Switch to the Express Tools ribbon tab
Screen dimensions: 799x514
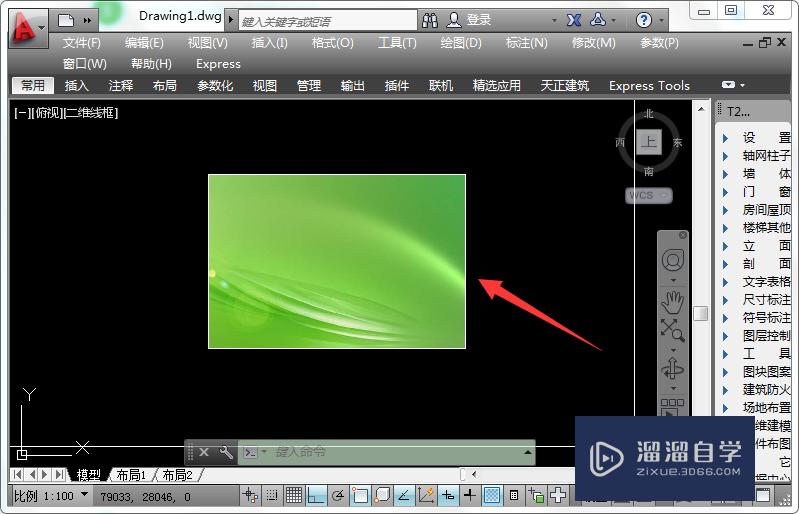(649, 86)
